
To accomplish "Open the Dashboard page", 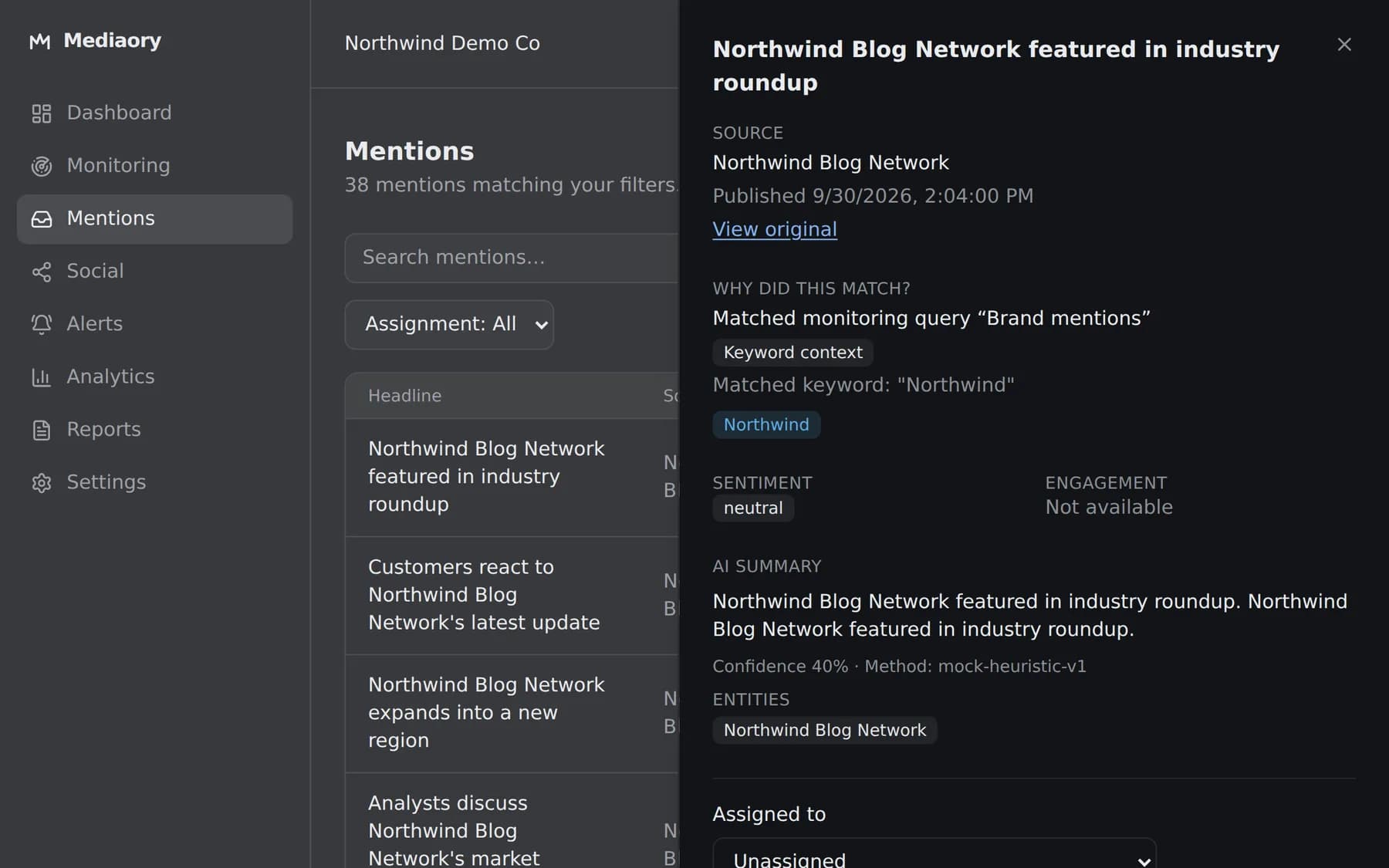I will click(x=154, y=113).
